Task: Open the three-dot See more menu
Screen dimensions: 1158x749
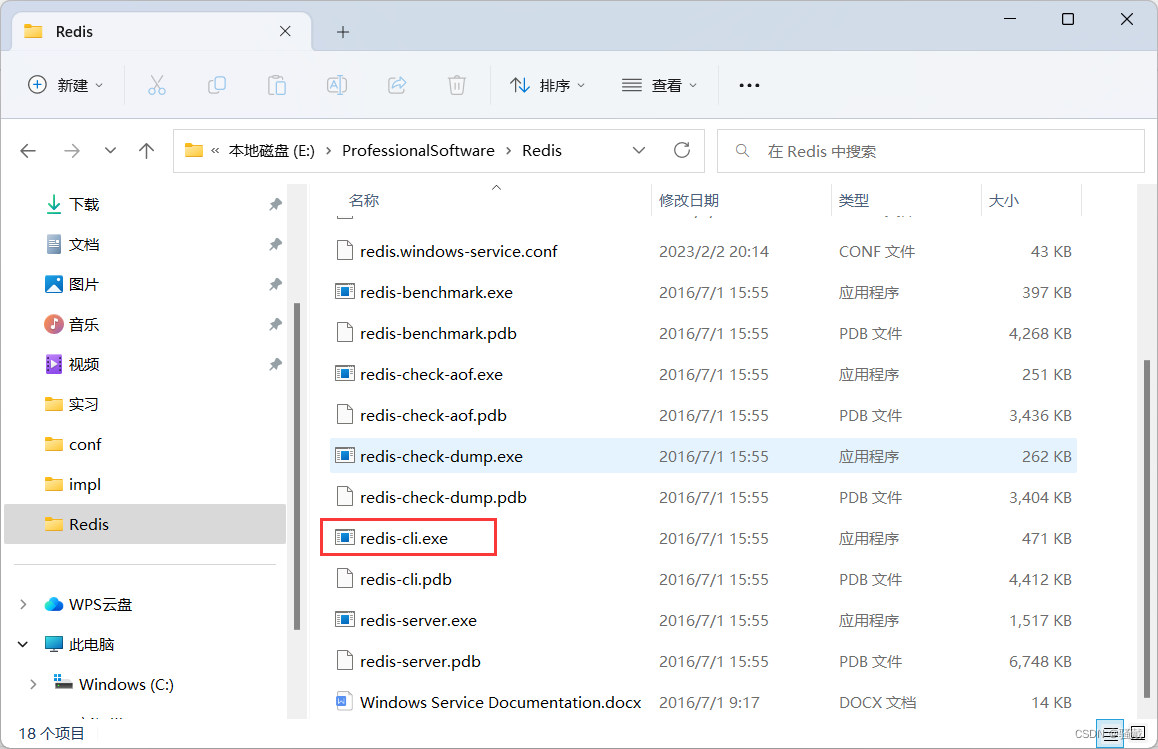Action: 749,86
